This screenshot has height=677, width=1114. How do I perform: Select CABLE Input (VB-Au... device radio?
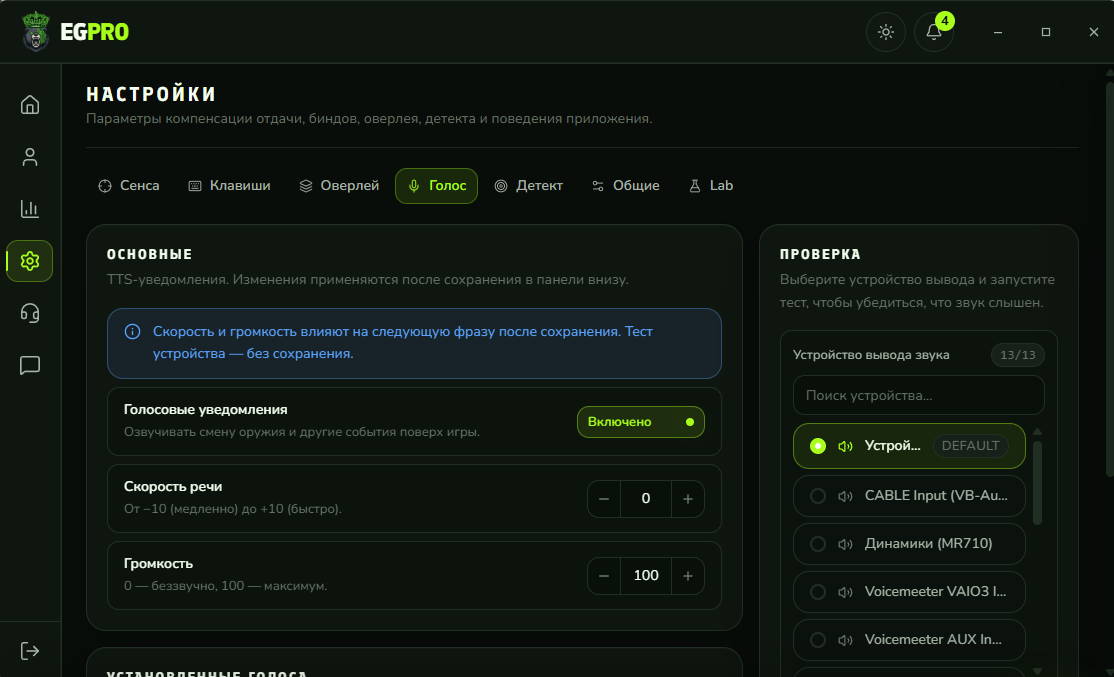point(818,496)
